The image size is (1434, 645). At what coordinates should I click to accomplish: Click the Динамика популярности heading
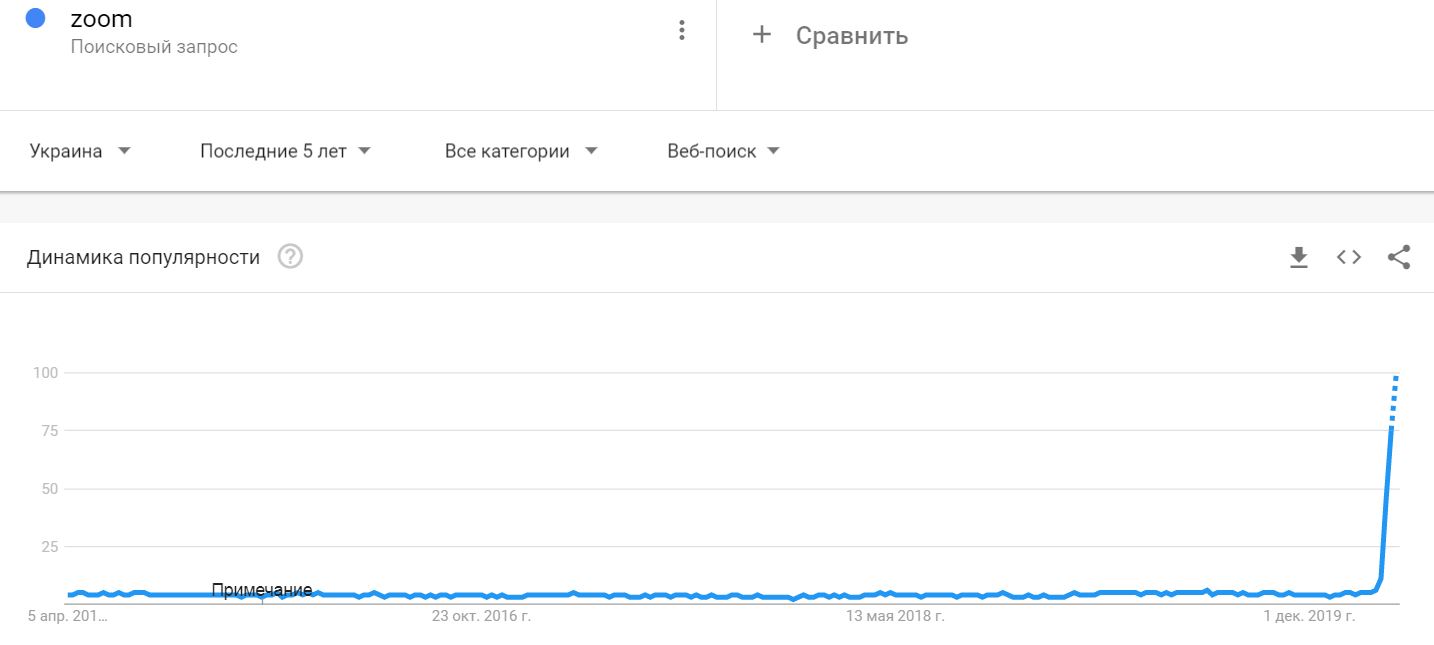tap(143, 258)
